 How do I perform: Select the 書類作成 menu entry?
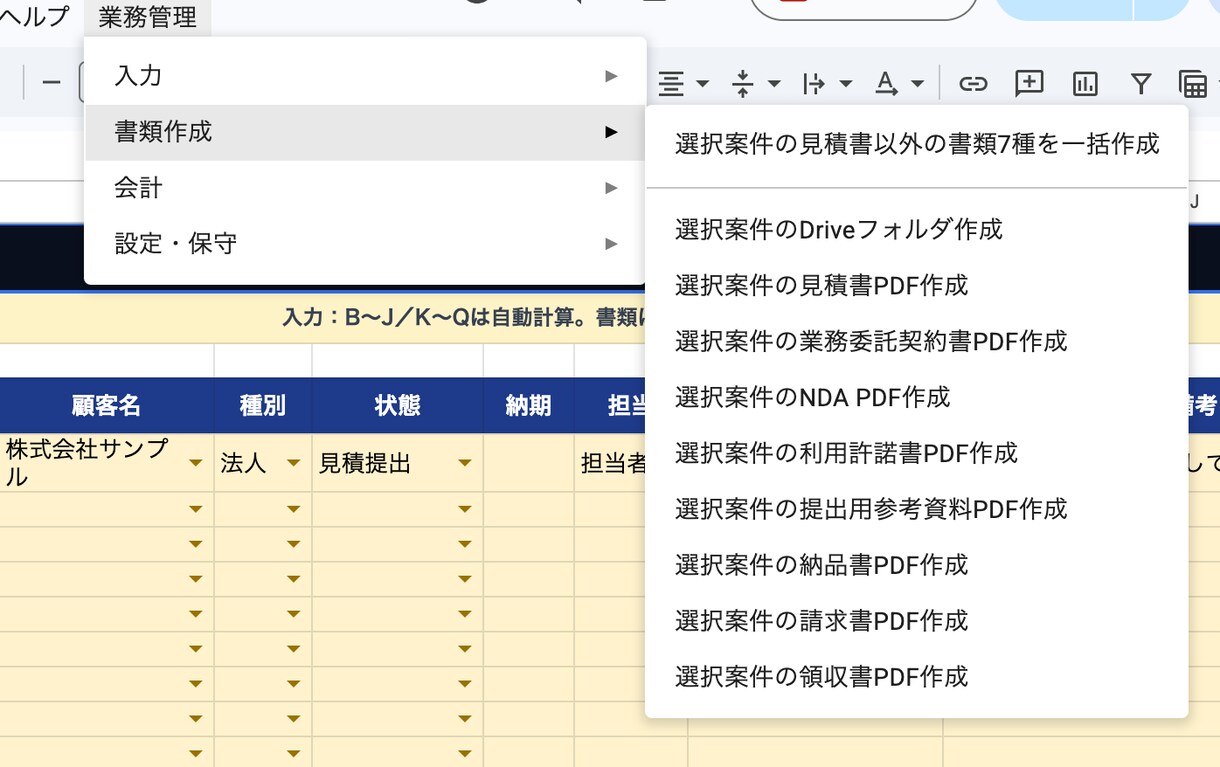point(365,132)
